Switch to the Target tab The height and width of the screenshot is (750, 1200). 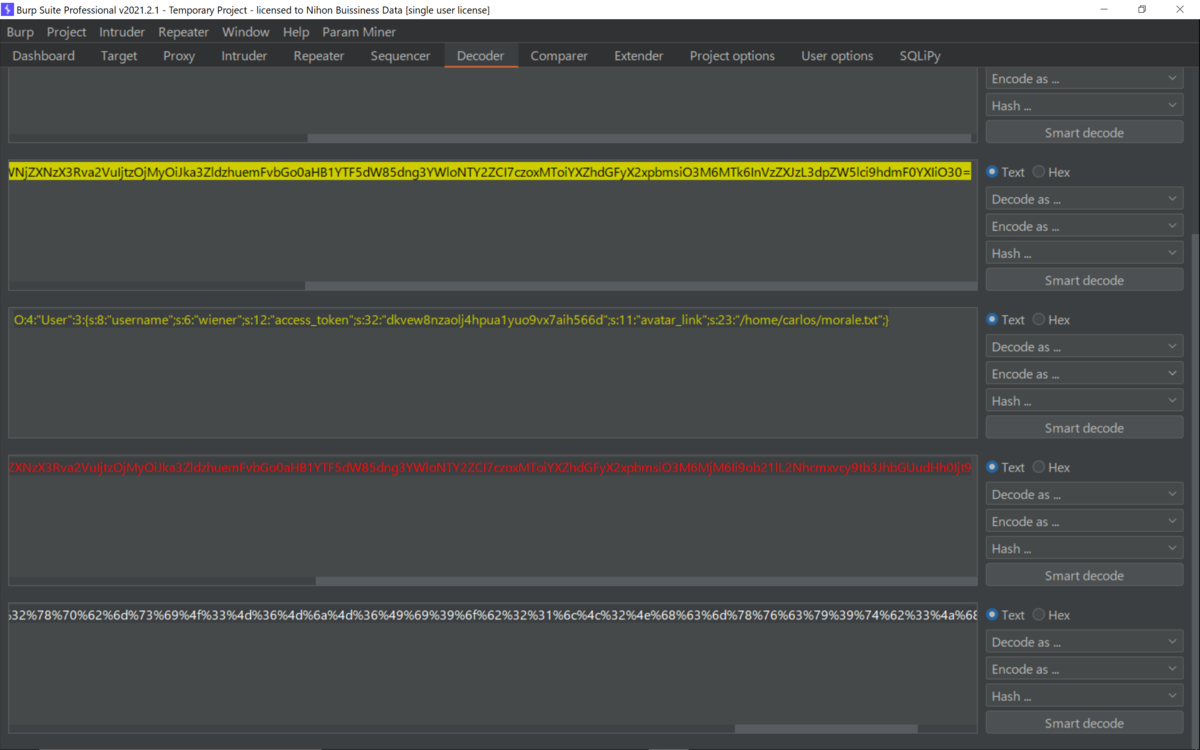coord(119,56)
